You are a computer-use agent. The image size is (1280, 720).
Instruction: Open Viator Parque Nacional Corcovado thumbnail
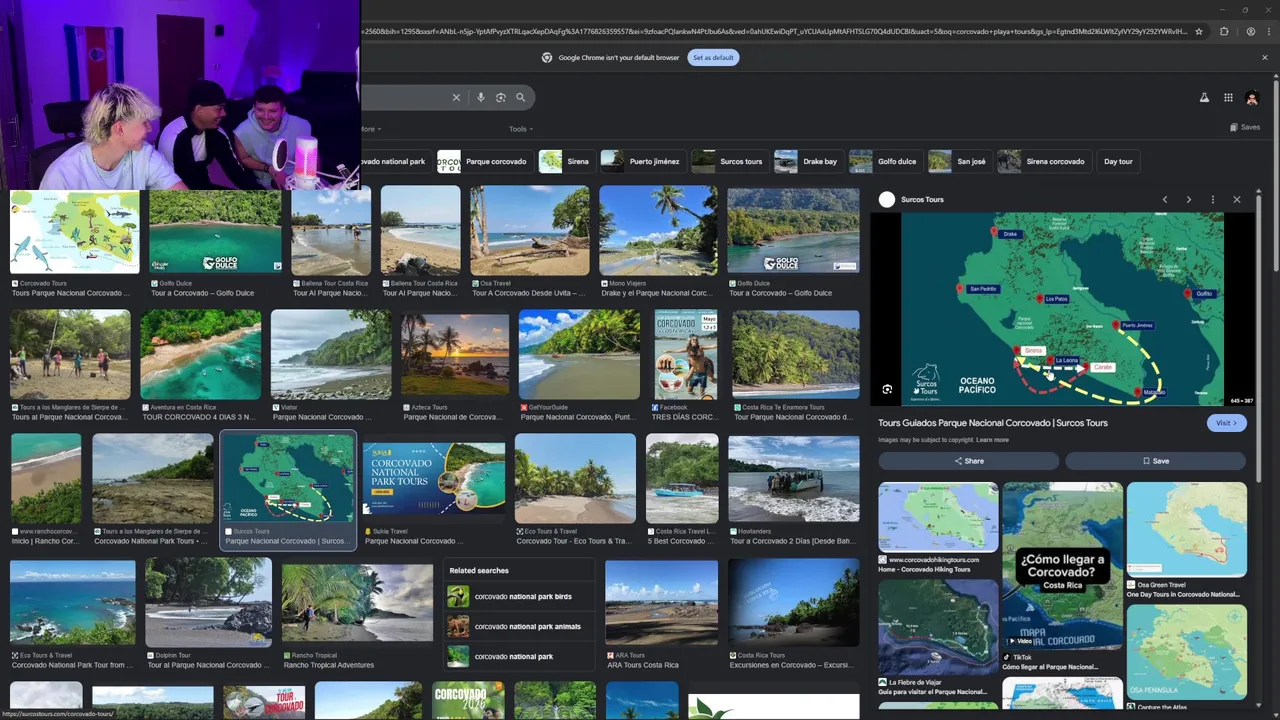[331, 355]
